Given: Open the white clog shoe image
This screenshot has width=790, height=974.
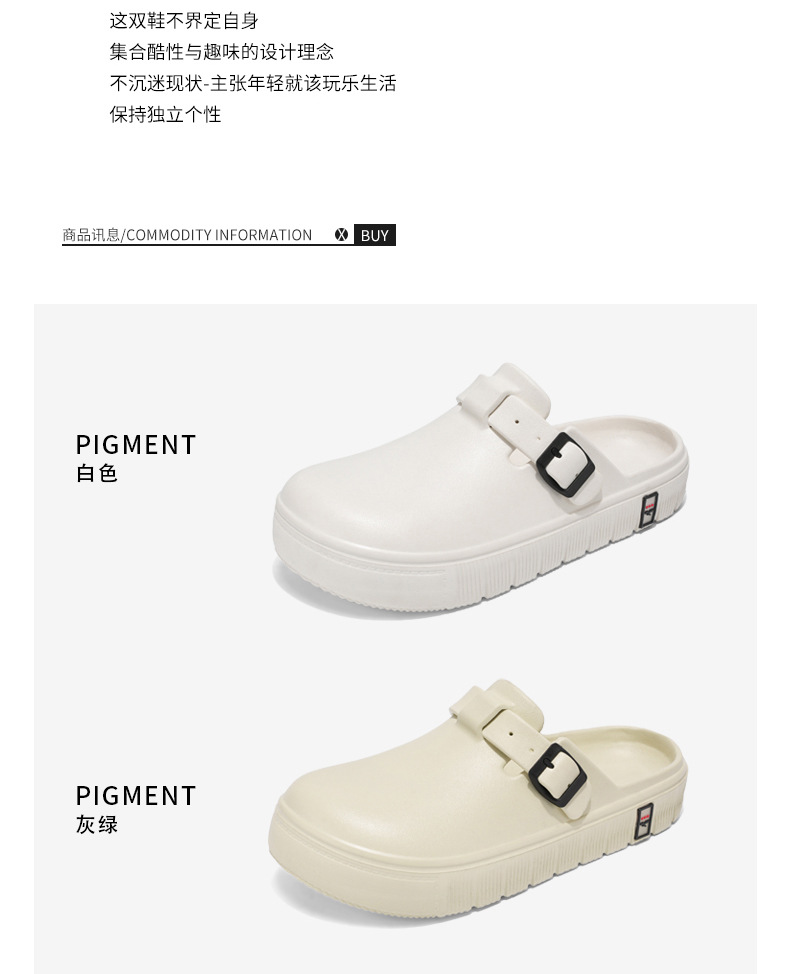Looking at the screenshot, I should [x=480, y=490].
